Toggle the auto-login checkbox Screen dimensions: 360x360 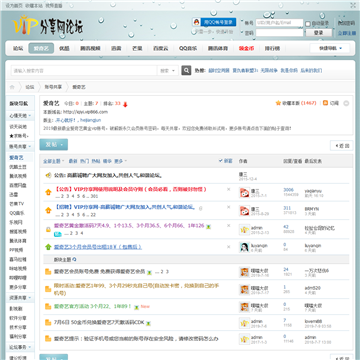308,24
